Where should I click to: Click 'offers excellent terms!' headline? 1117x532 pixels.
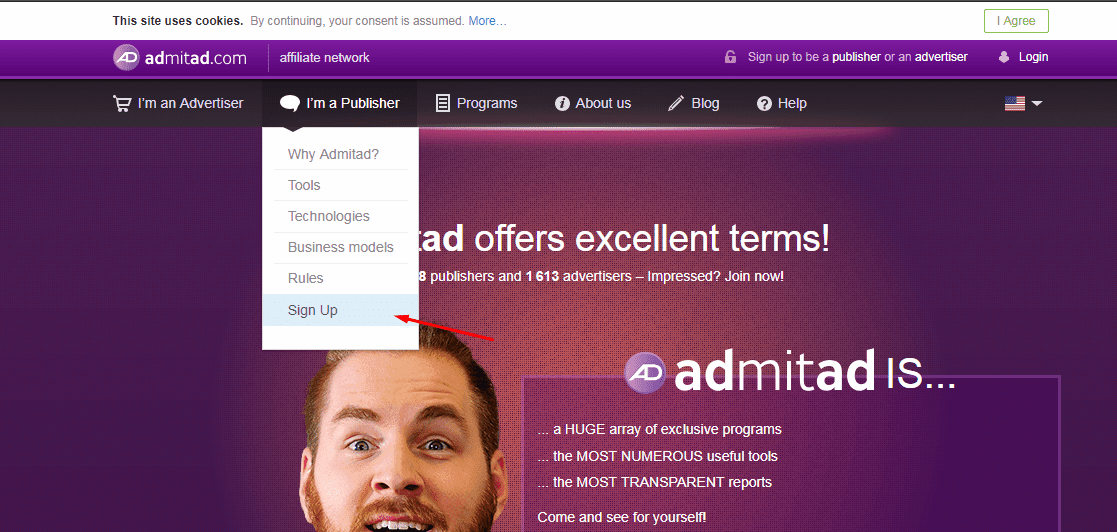point(652,240)
